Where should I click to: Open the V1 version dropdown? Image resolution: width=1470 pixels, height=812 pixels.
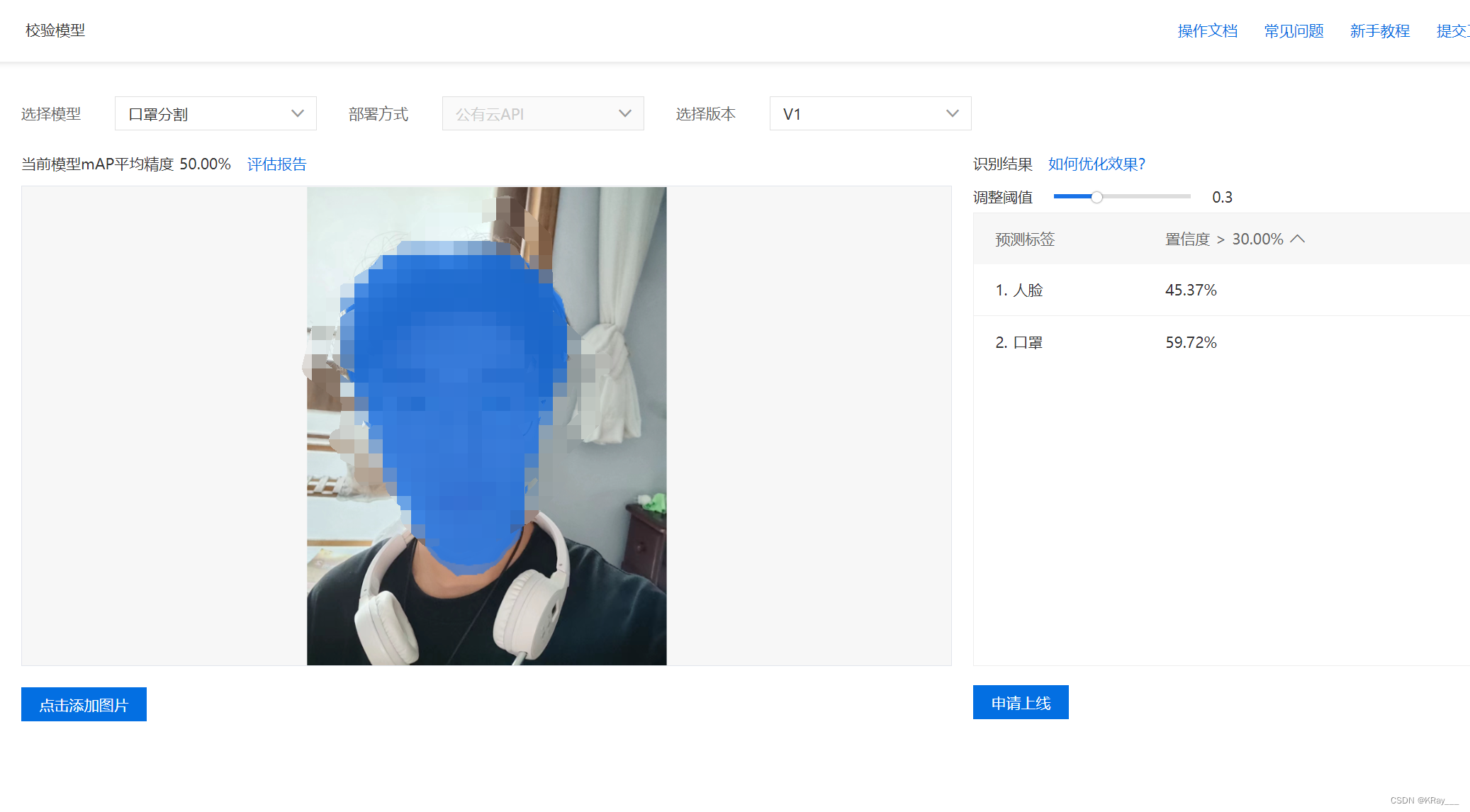pyautogui.click(x=870, y=113)
